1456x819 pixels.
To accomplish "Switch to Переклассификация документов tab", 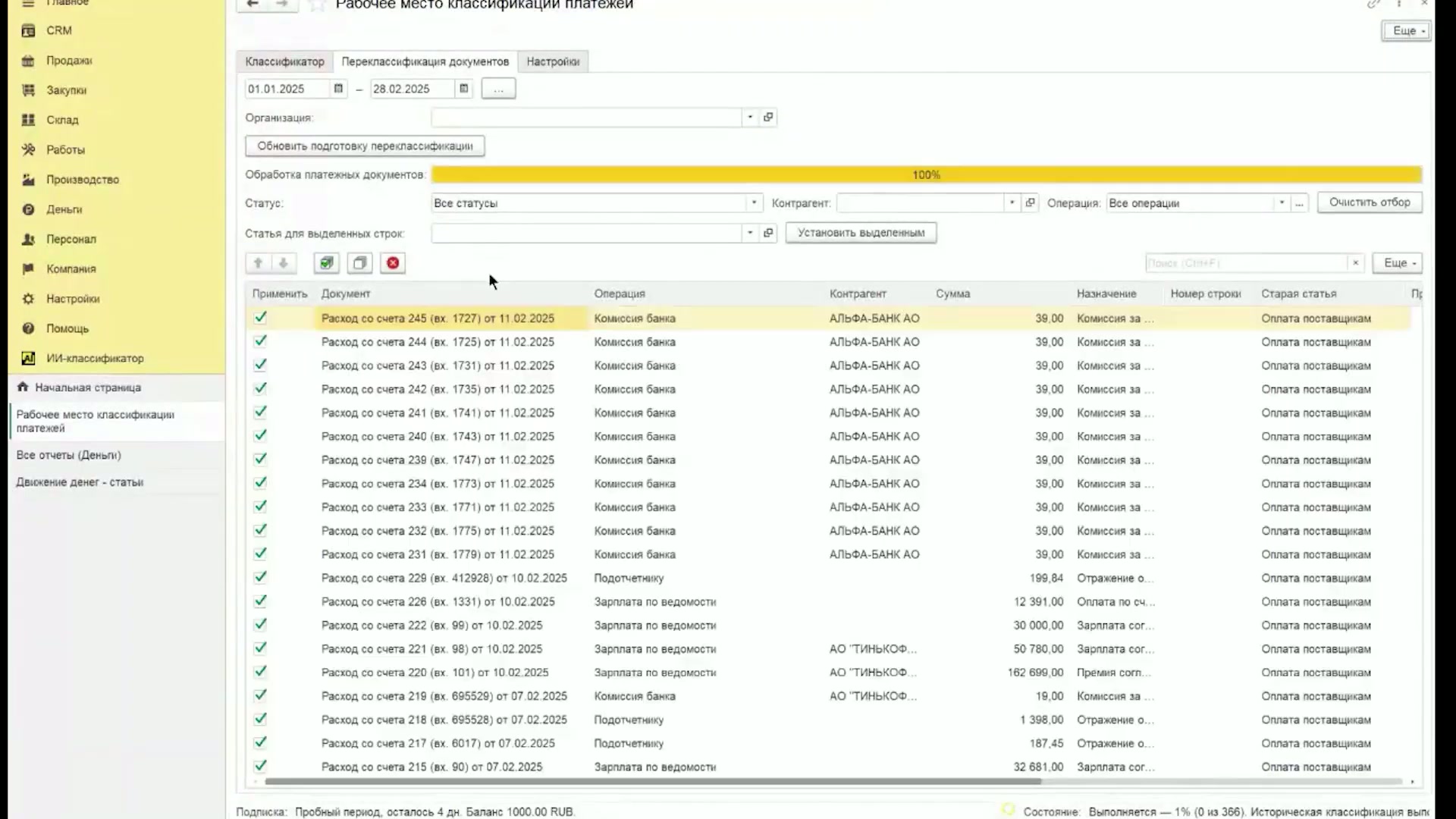I will [425, 61].
